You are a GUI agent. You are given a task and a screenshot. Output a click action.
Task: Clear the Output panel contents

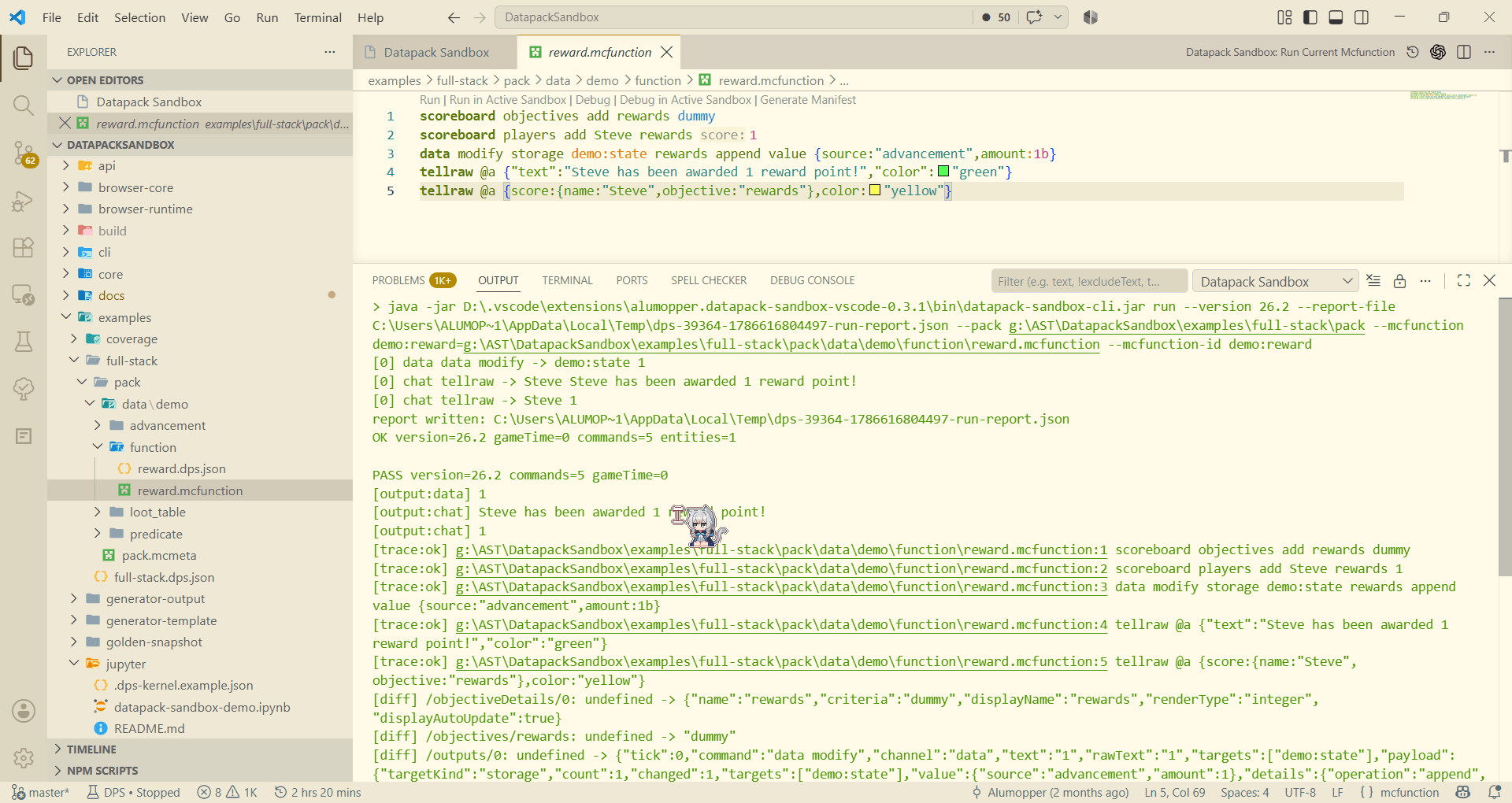[x=1373, y=280]
